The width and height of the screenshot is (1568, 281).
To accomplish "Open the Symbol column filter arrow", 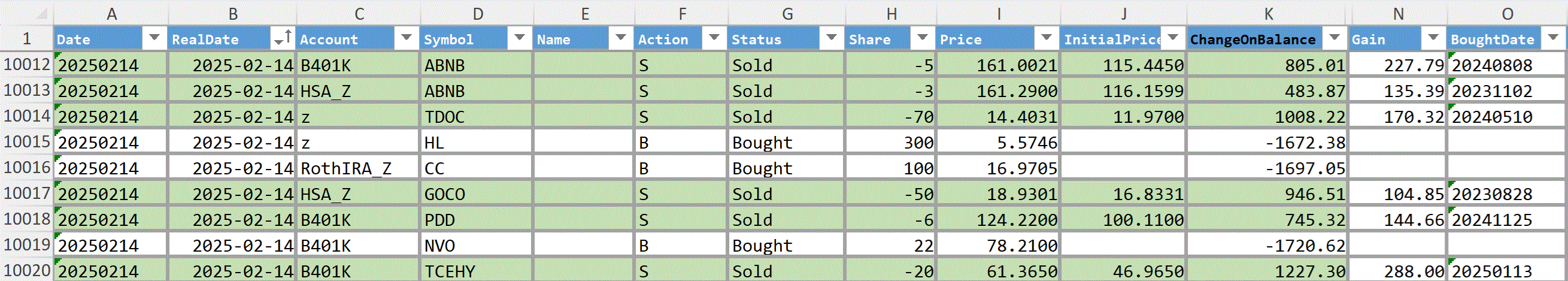I will 519,38.
